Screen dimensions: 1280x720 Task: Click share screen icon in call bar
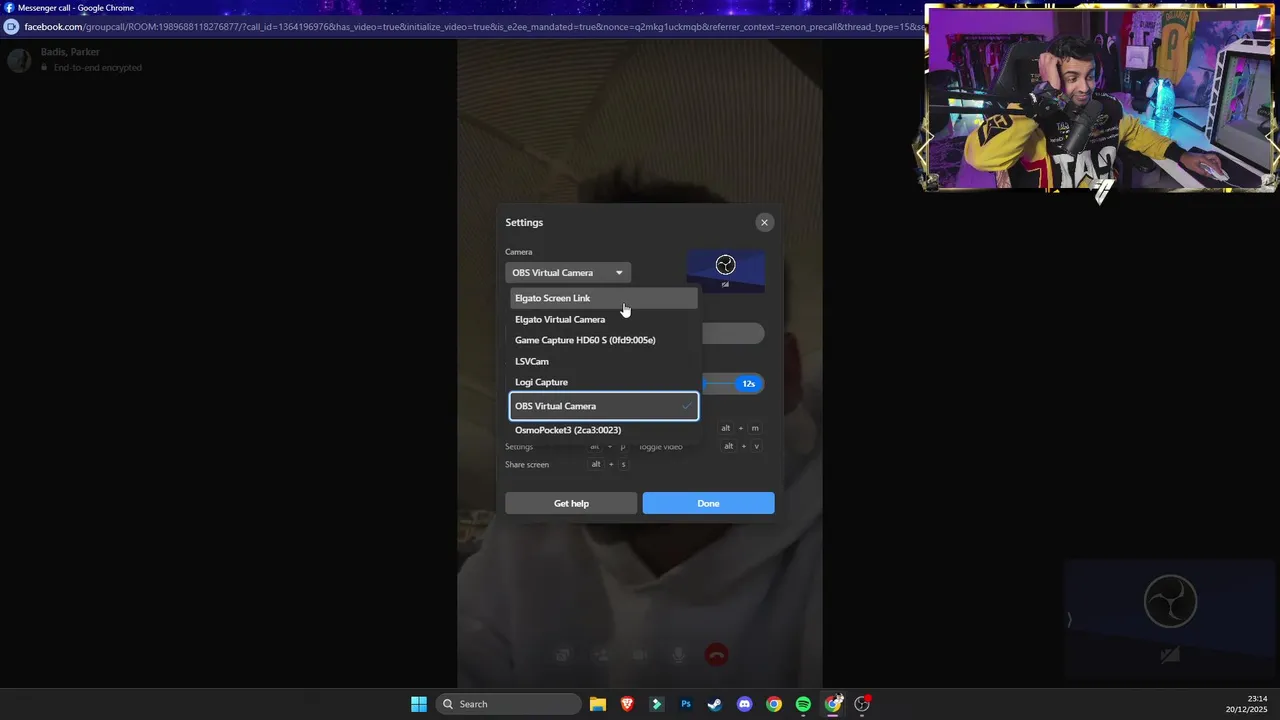tap(563, 655)
